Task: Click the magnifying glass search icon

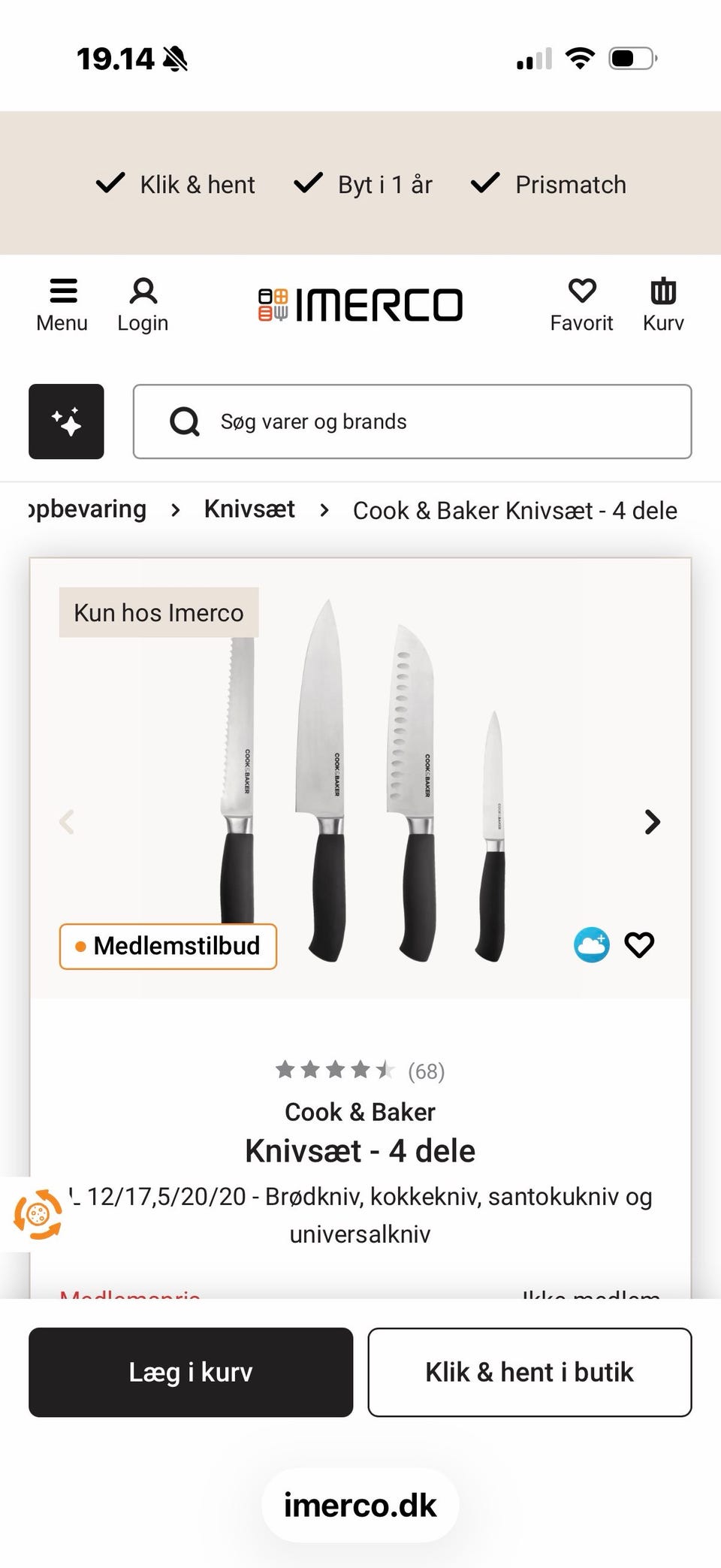Action: click(185, 421)
